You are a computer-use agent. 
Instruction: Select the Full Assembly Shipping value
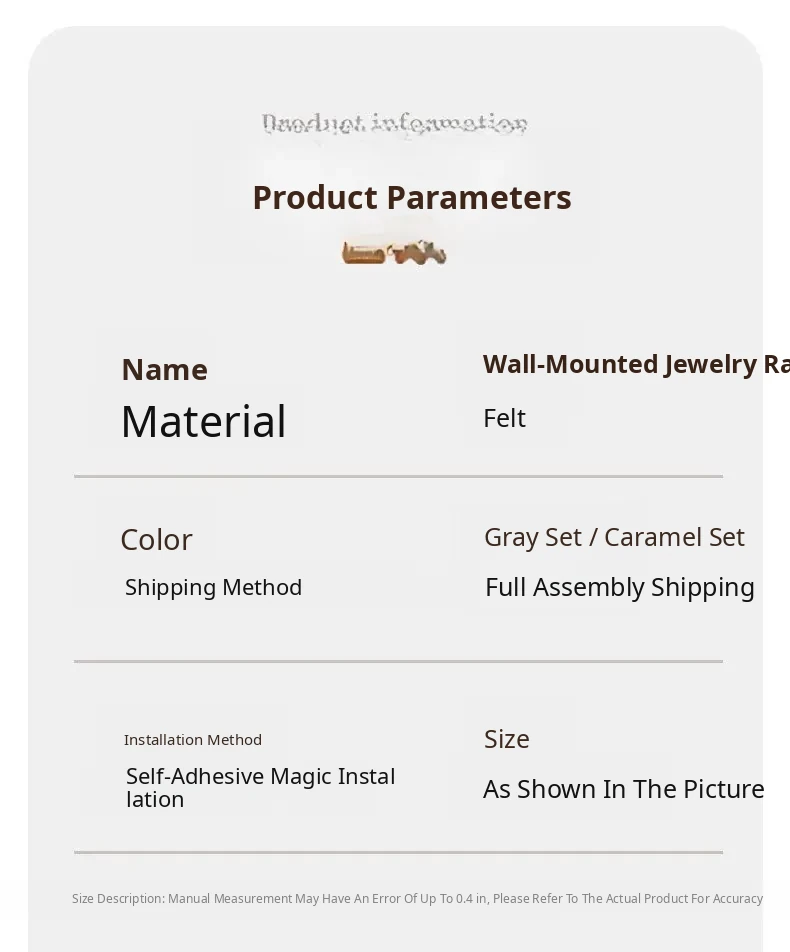[x=619, y=587]
